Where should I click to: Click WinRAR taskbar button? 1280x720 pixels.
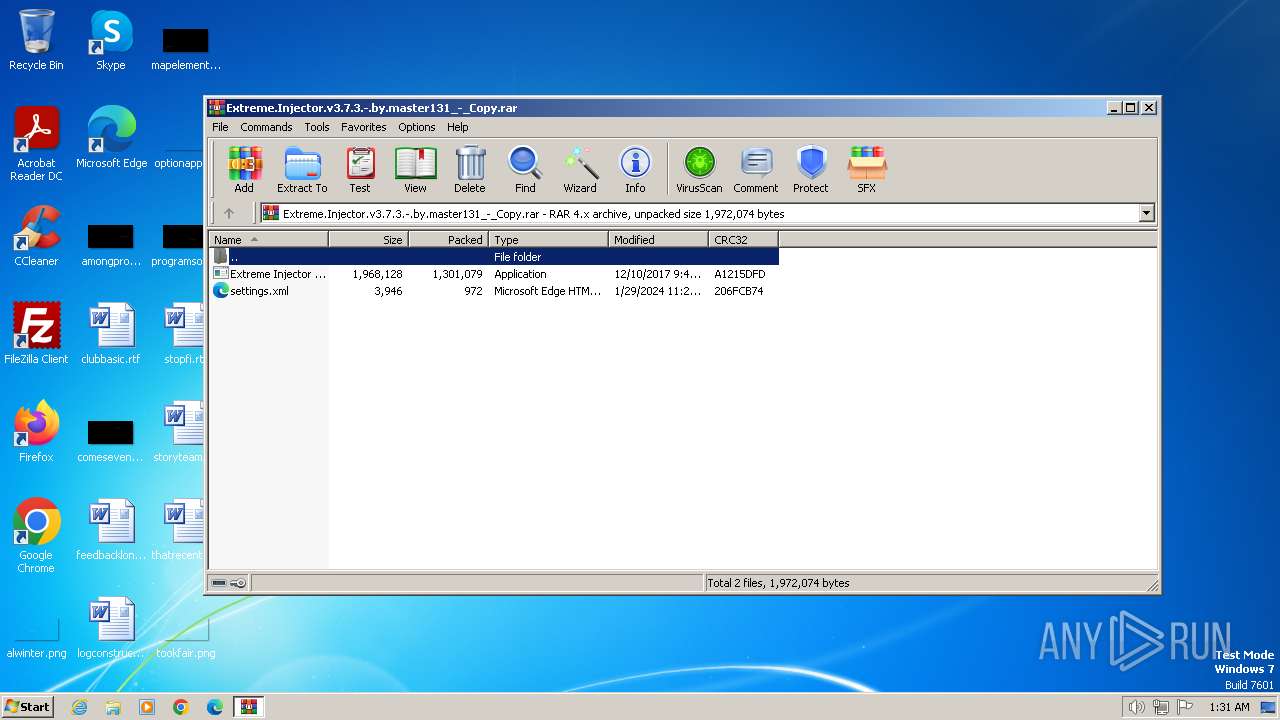point(248,707)
